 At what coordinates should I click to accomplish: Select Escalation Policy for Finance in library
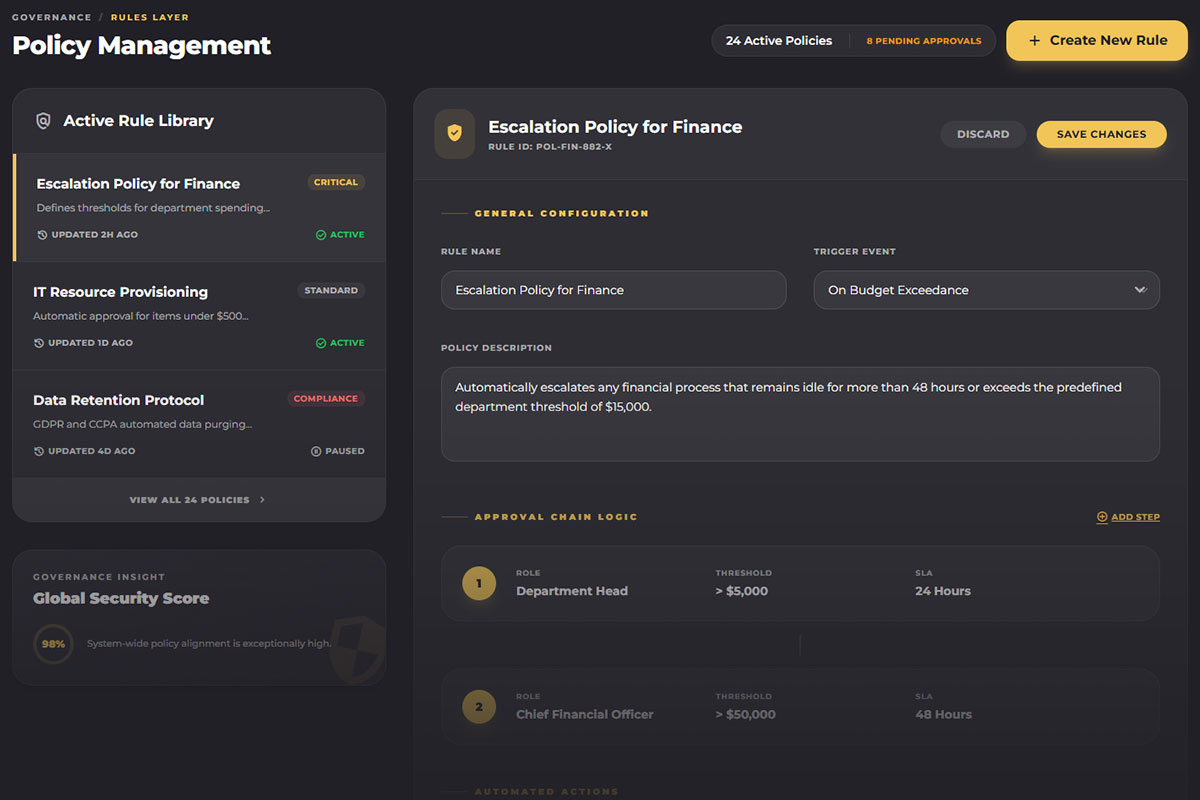coord(200,208)
